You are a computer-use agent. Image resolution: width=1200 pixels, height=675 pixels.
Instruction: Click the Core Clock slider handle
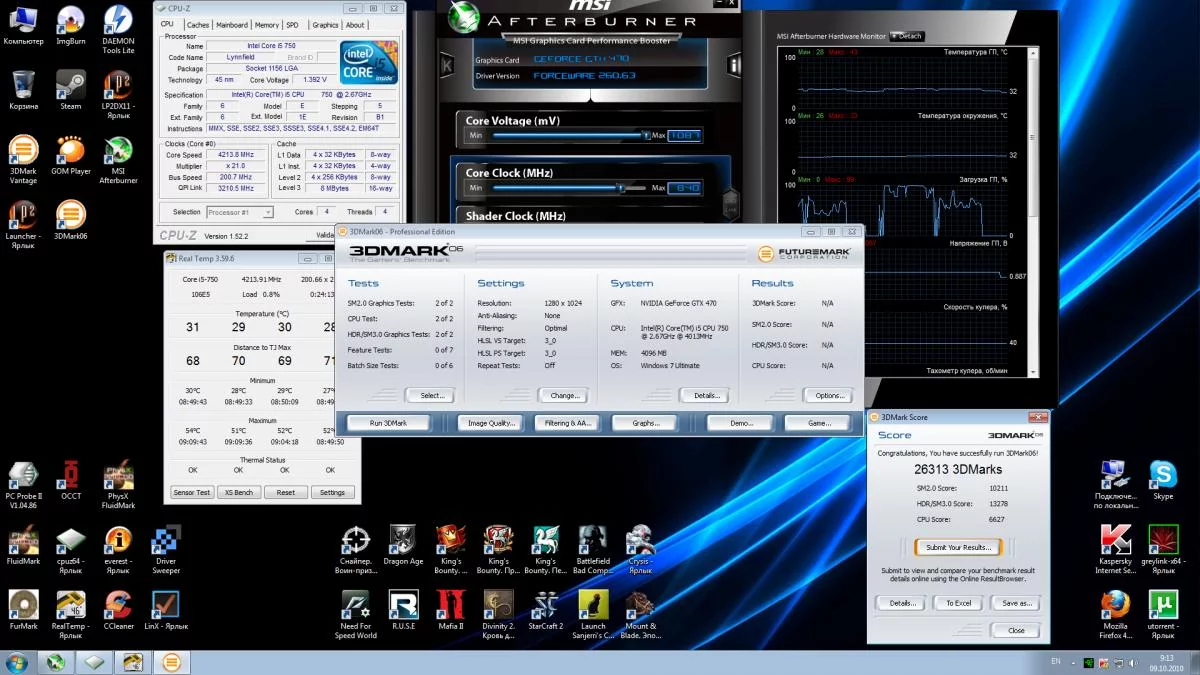621,188
